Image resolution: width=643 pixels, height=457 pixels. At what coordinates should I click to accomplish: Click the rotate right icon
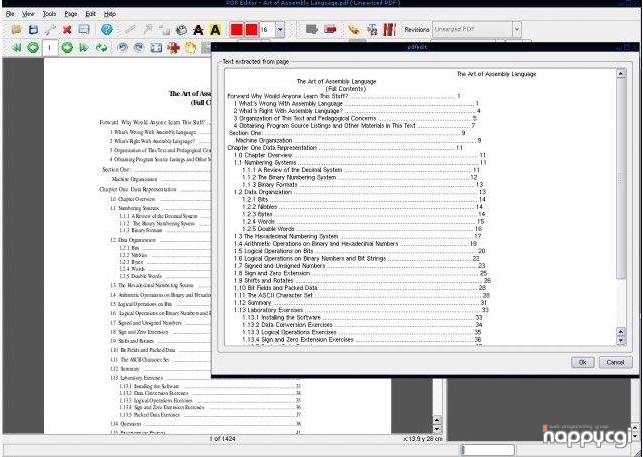tap(139, 48)
